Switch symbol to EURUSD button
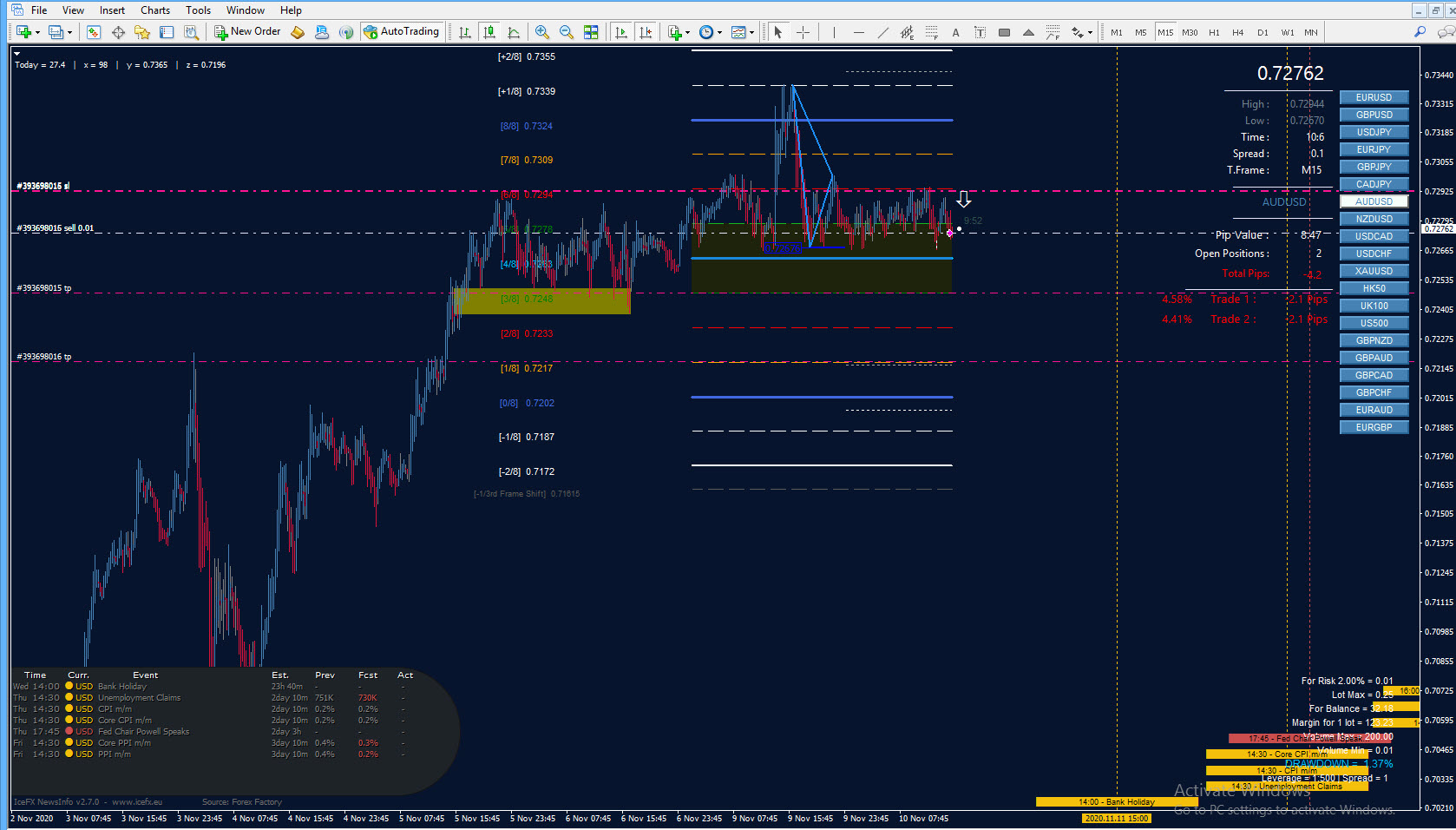Screen dimensions: 1456x830 [x=1374, y=97]
